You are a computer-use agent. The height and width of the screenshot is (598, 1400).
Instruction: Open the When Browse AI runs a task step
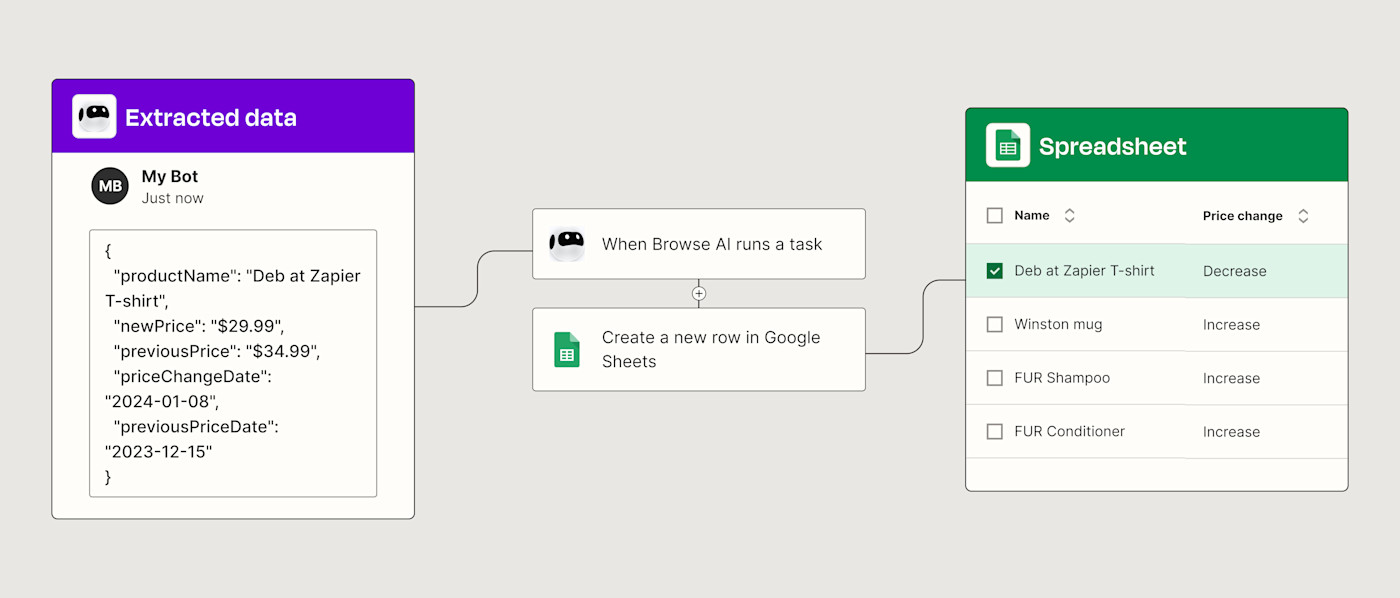tap(711, 244)
